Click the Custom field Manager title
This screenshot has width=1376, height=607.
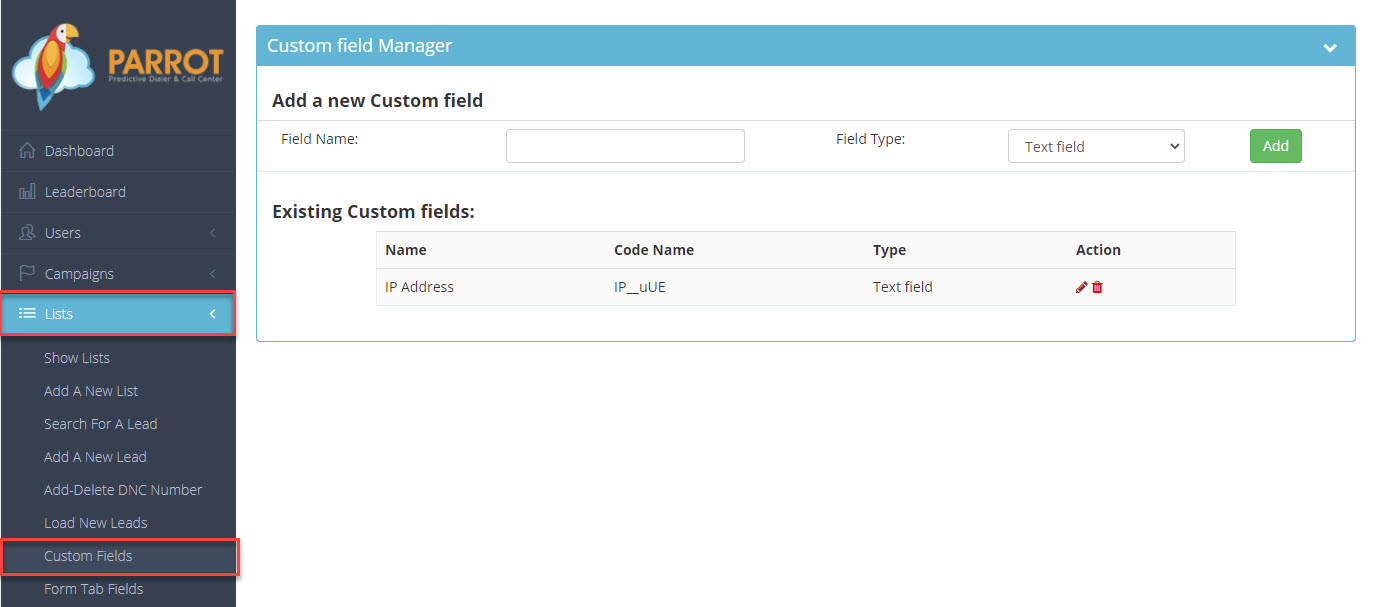(x=360, y=46)
